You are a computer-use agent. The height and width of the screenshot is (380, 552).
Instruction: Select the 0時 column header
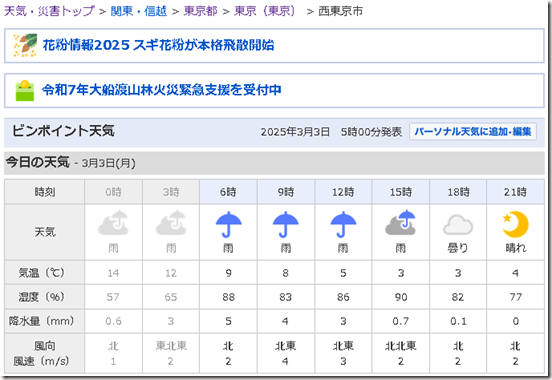(113, 192)
